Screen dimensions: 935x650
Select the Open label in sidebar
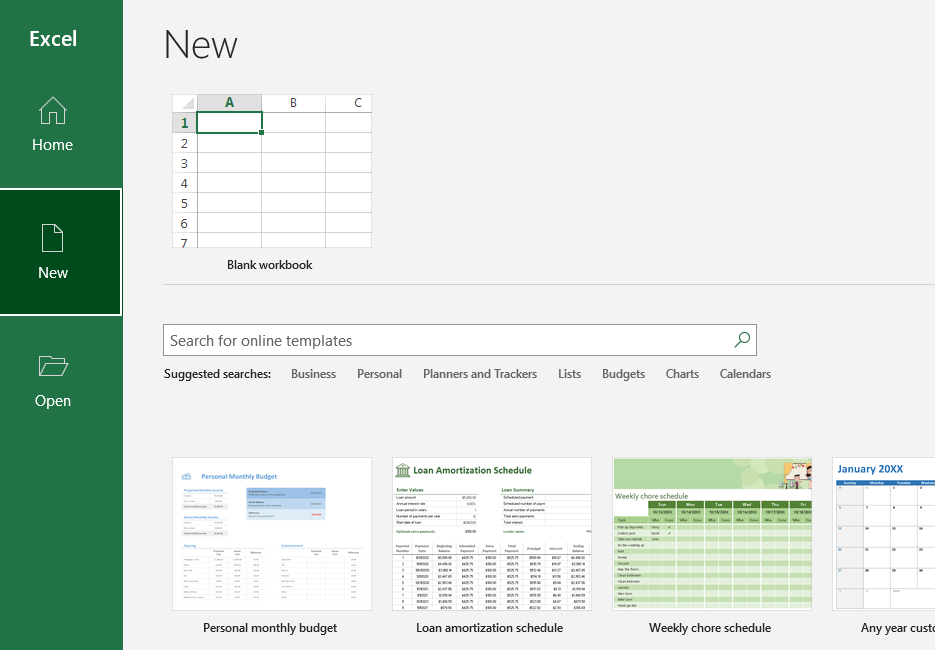53,401
